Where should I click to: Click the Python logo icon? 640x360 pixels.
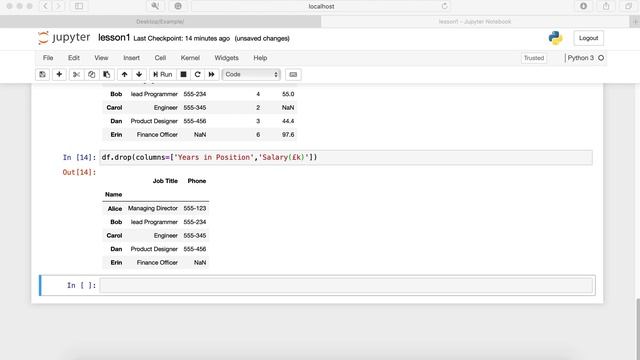pyautogui.click(x=555, y=38)
